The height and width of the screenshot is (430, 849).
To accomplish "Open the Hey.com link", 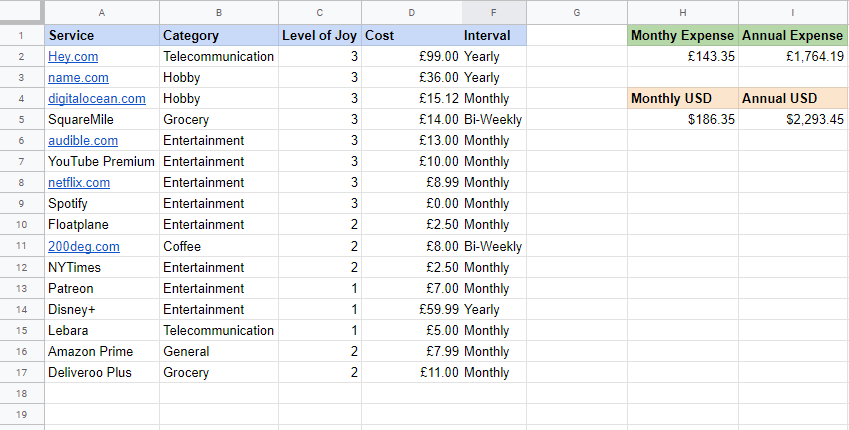I will [x=73, y=57].
